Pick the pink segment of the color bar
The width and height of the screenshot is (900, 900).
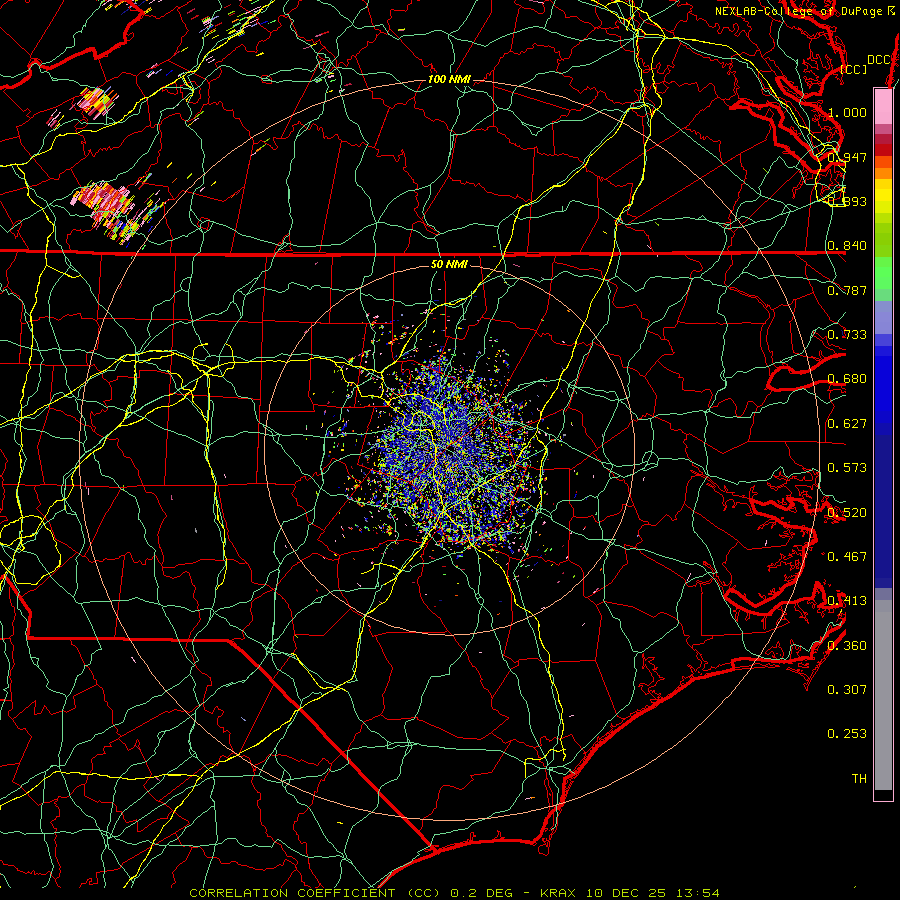(883, 106)
